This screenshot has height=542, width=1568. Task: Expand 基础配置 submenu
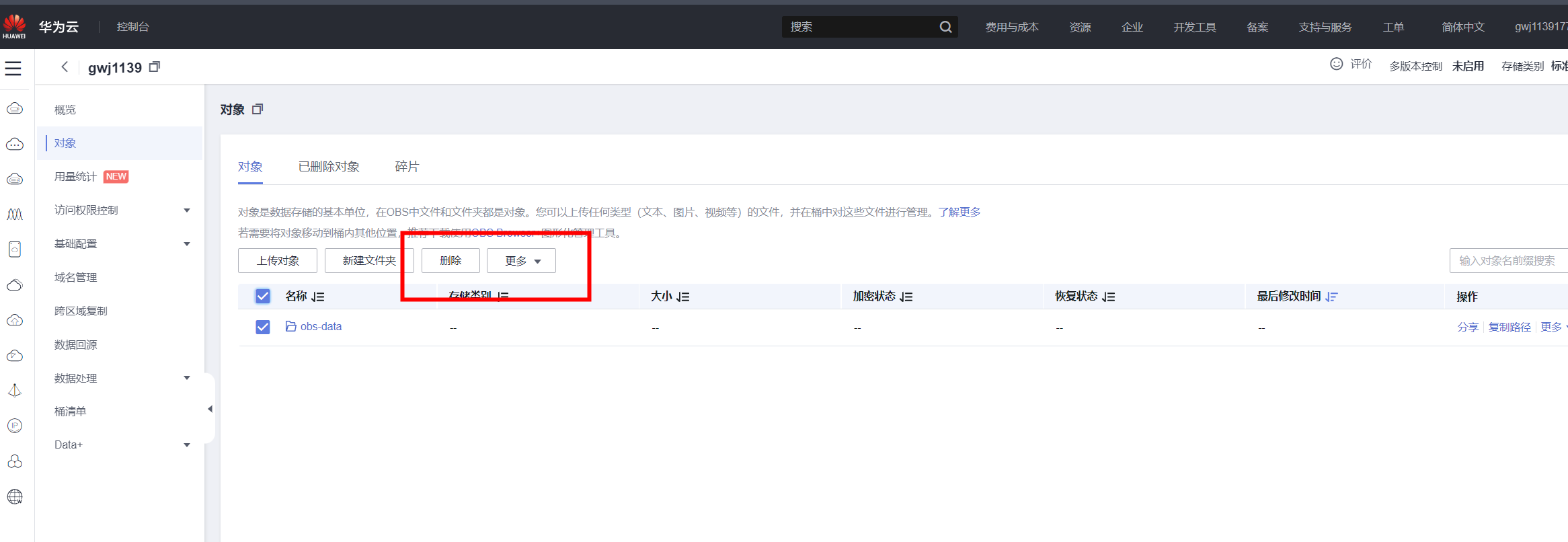tap(187, 244)
